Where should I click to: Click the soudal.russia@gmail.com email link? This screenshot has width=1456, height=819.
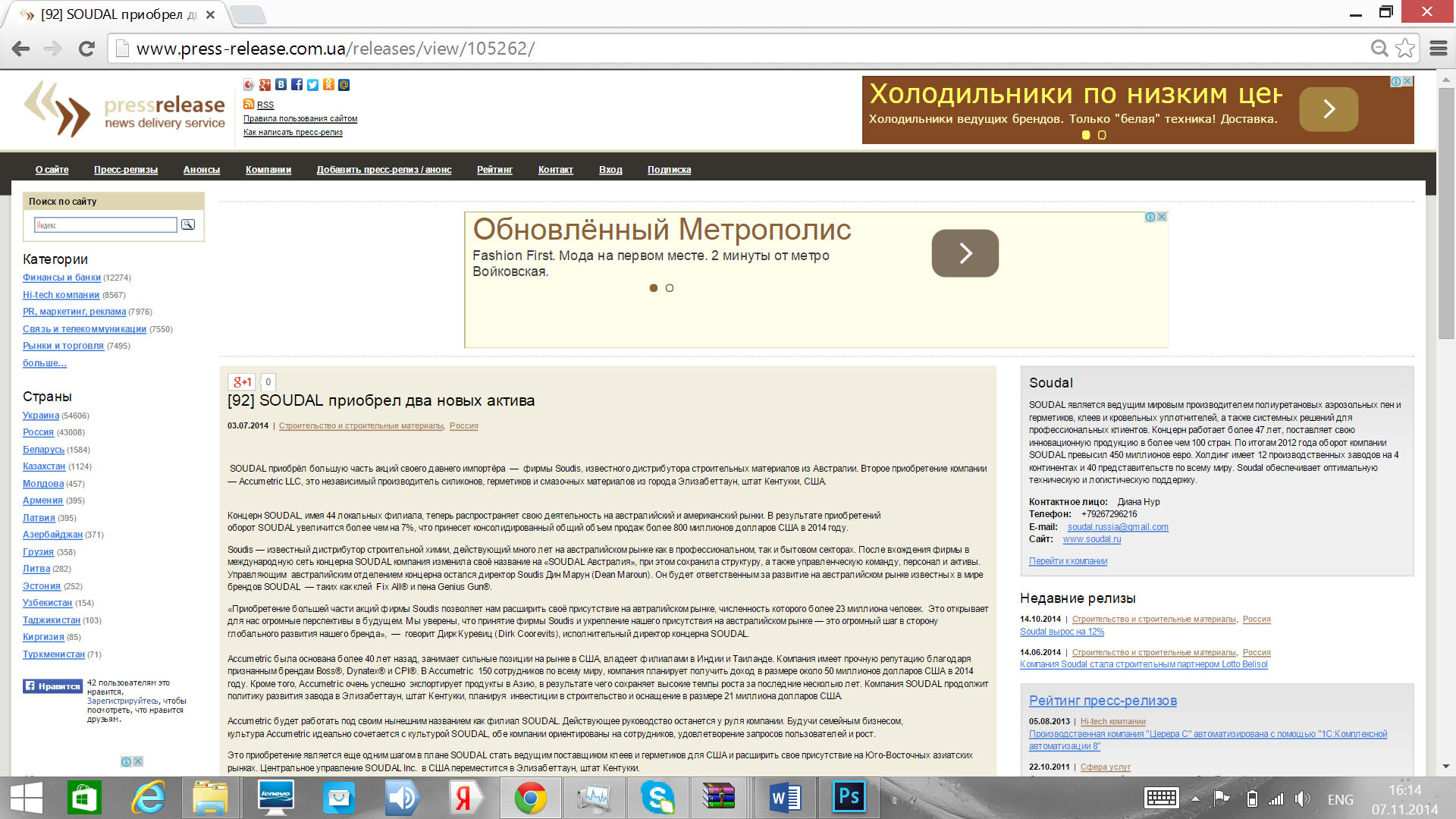click(x=1118, y=527)
